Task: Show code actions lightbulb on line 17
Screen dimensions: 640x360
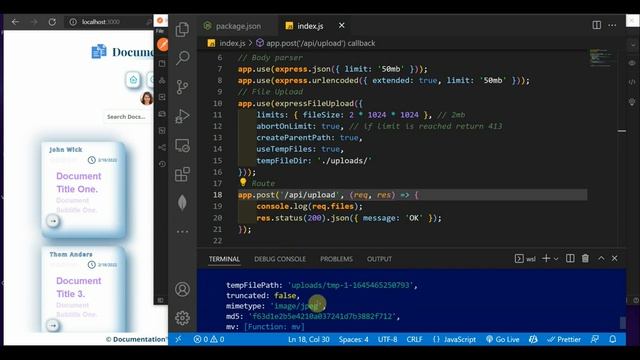Action: point(243,182)
